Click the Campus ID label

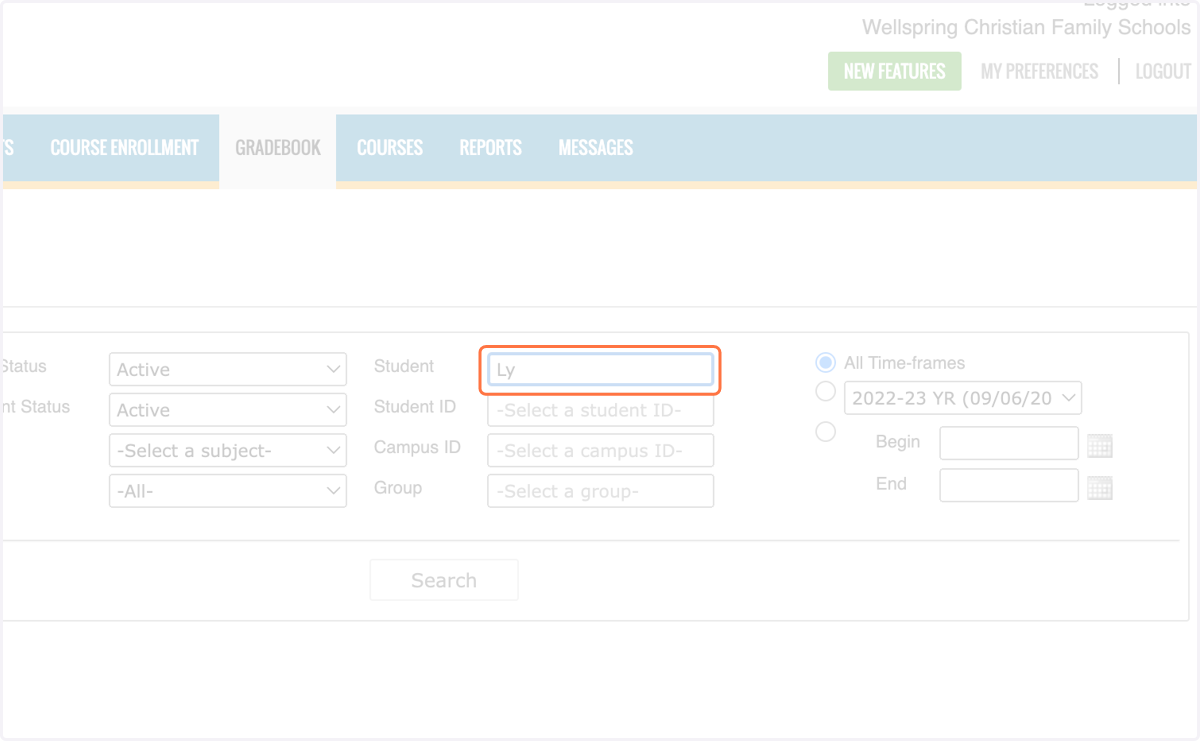(417, 447)
